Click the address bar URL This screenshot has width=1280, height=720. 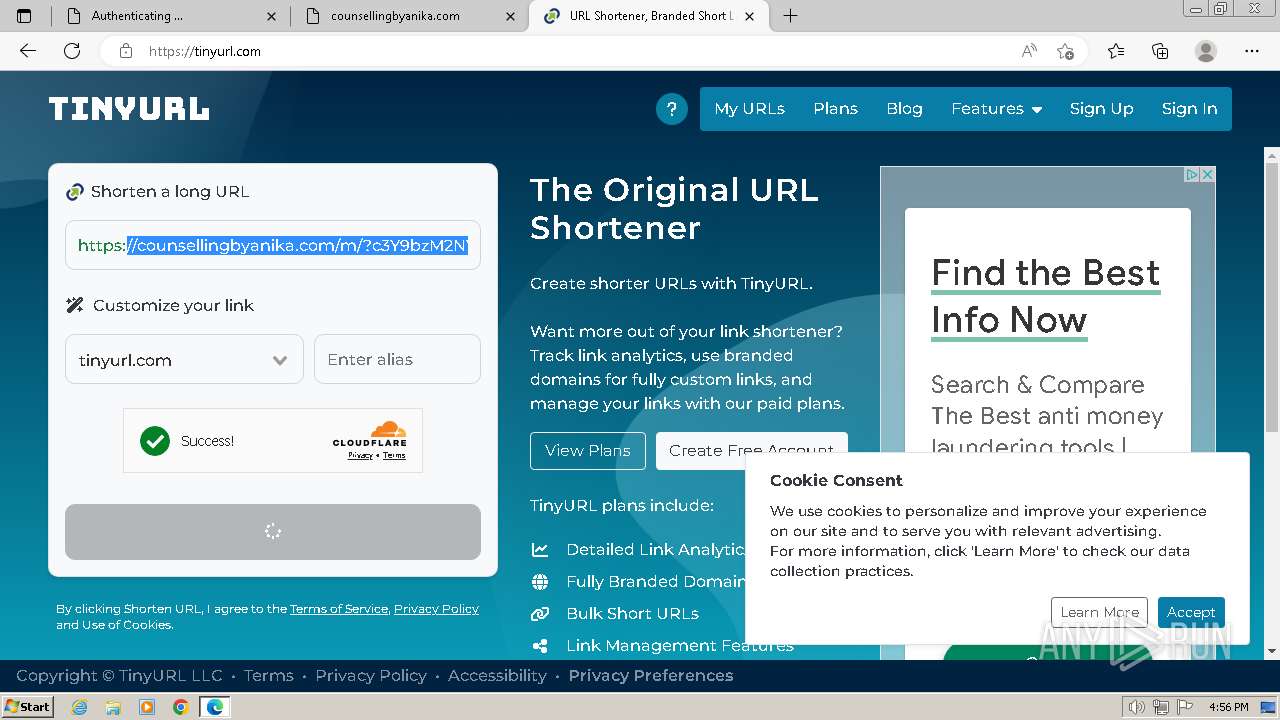point(205,51)
